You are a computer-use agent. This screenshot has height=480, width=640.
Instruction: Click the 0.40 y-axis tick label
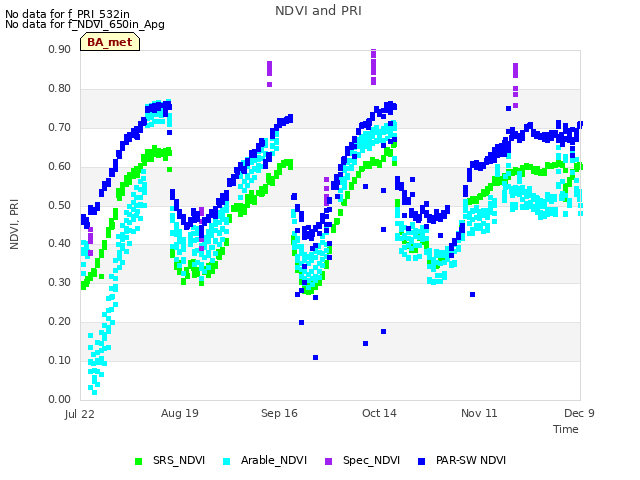pos(60,243)
